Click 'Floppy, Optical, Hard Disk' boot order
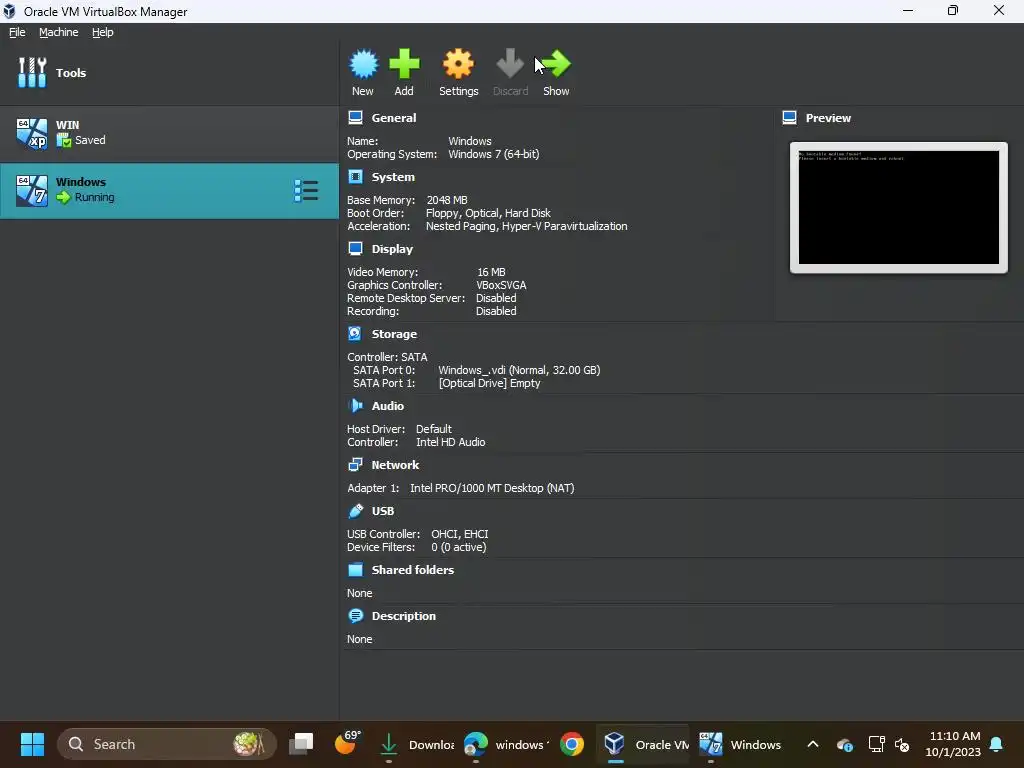 488,213
